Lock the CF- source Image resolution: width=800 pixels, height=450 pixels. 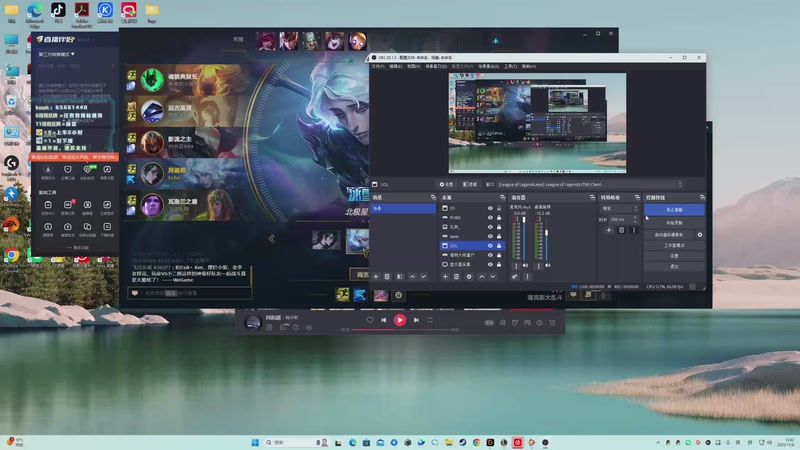click(x=499, y=208)
